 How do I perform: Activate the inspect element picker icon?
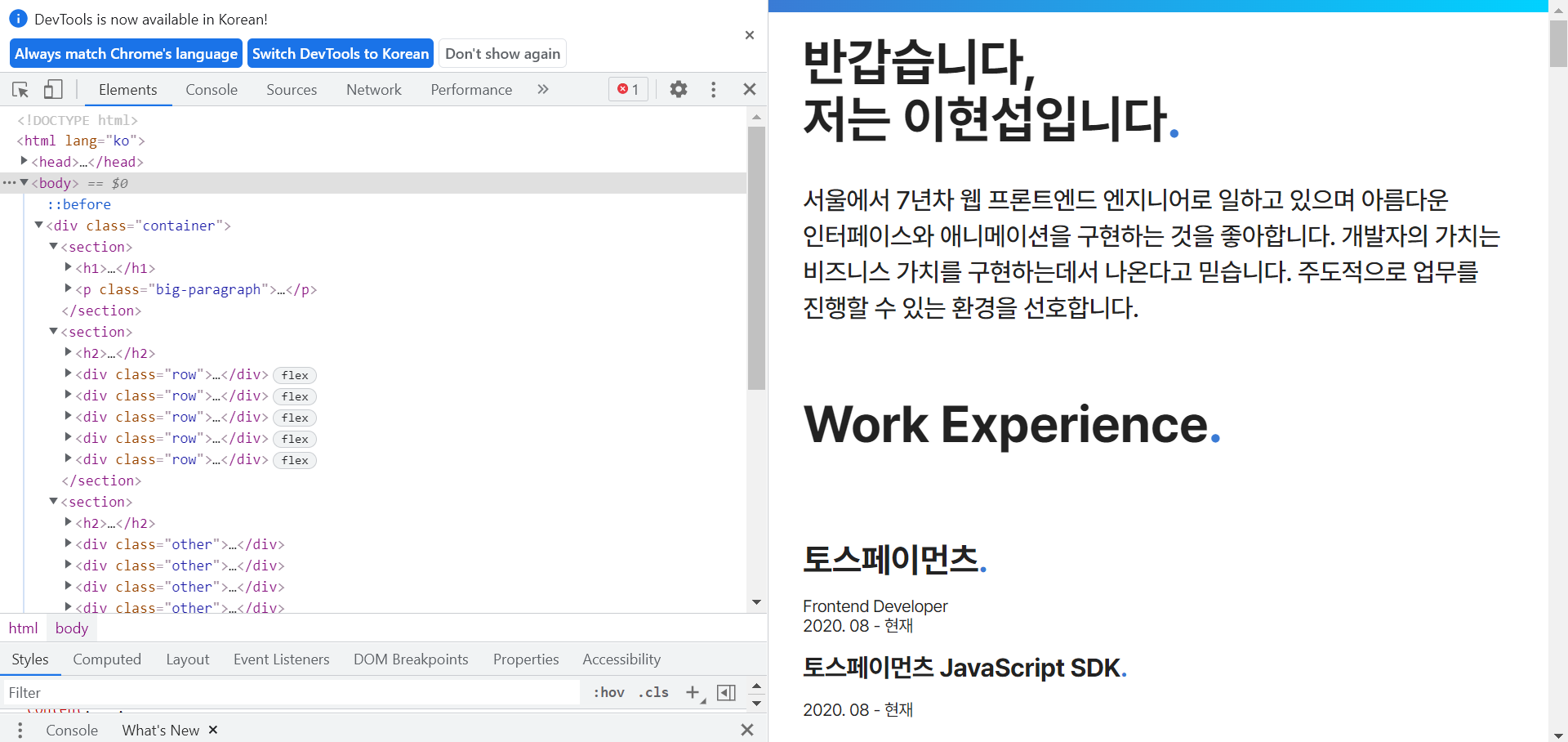20,89
